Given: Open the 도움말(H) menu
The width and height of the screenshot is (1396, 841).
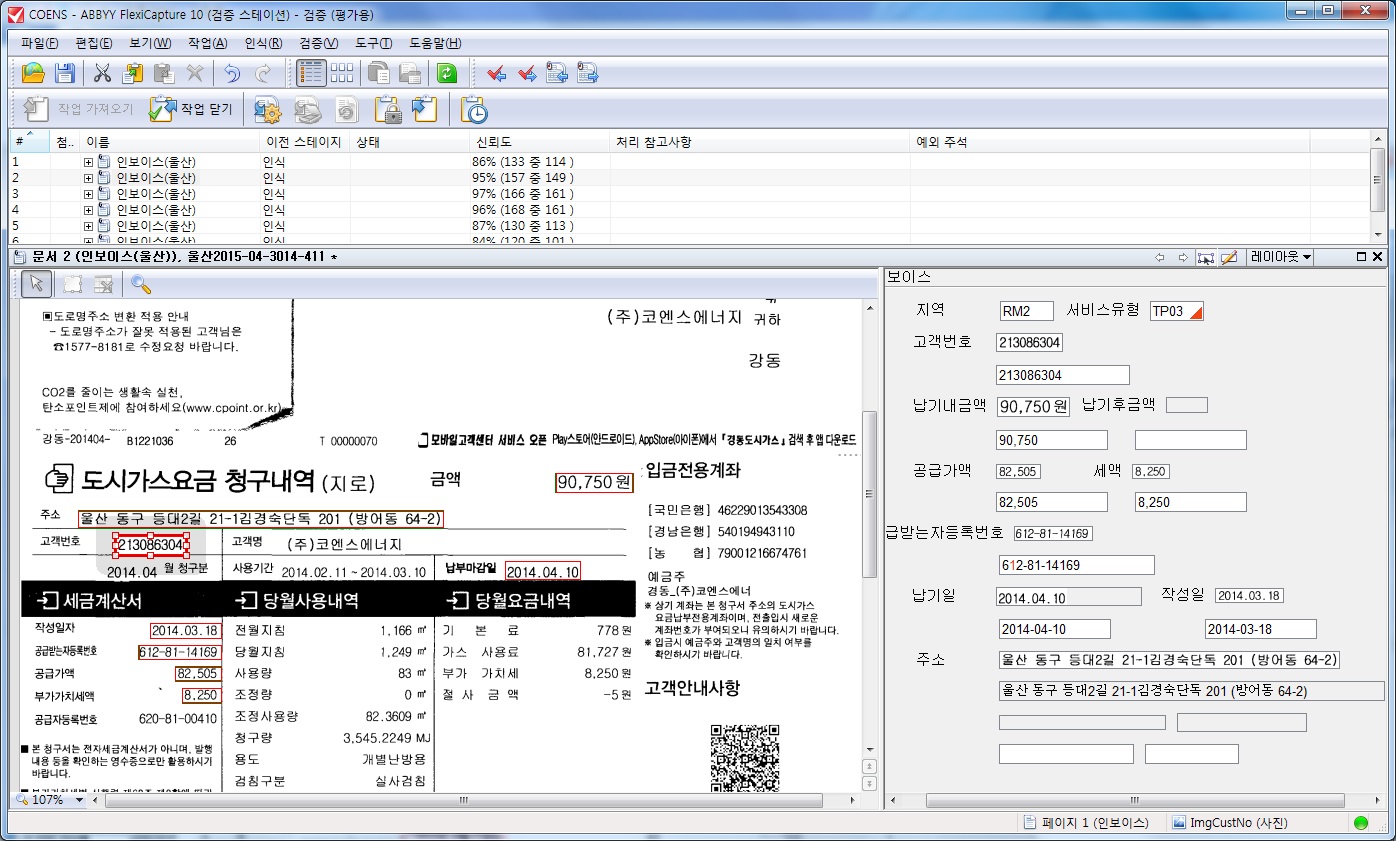Looking at the screenshot, I should (435, 43).
